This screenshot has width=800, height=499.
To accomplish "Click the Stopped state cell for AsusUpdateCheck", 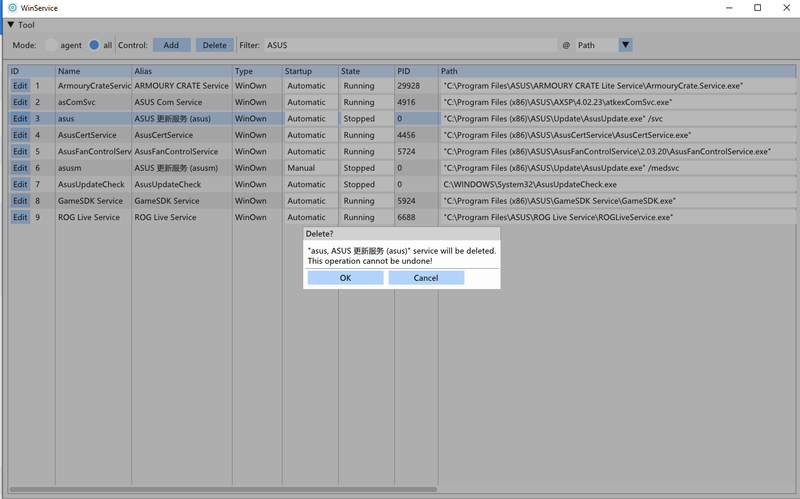I will click(366, 184).
